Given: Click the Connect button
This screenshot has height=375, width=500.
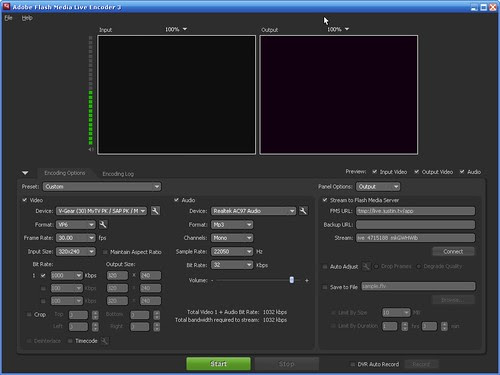Looking at the screenshot, I should [453, 251].
